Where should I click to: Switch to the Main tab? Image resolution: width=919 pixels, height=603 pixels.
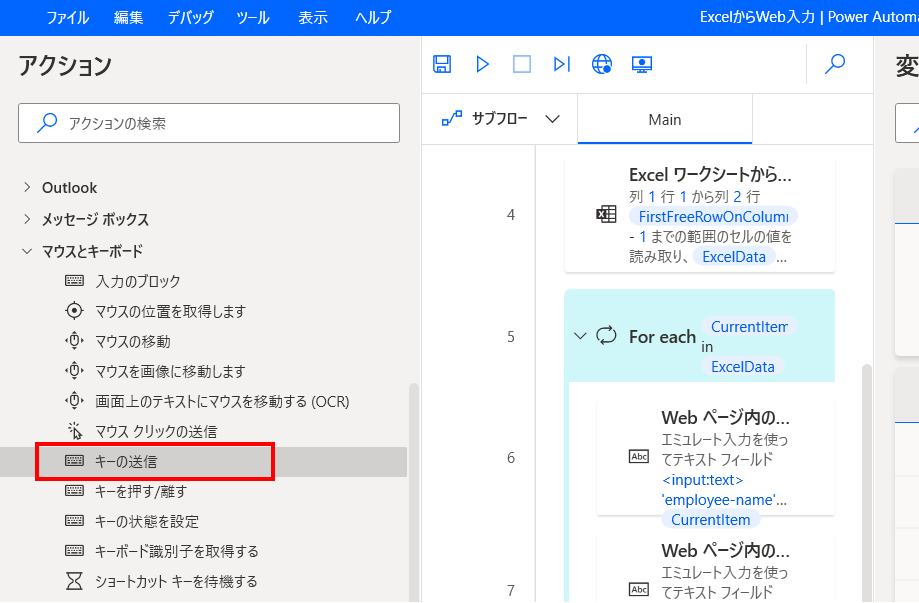pyautogui.click(x=663, y=119)
